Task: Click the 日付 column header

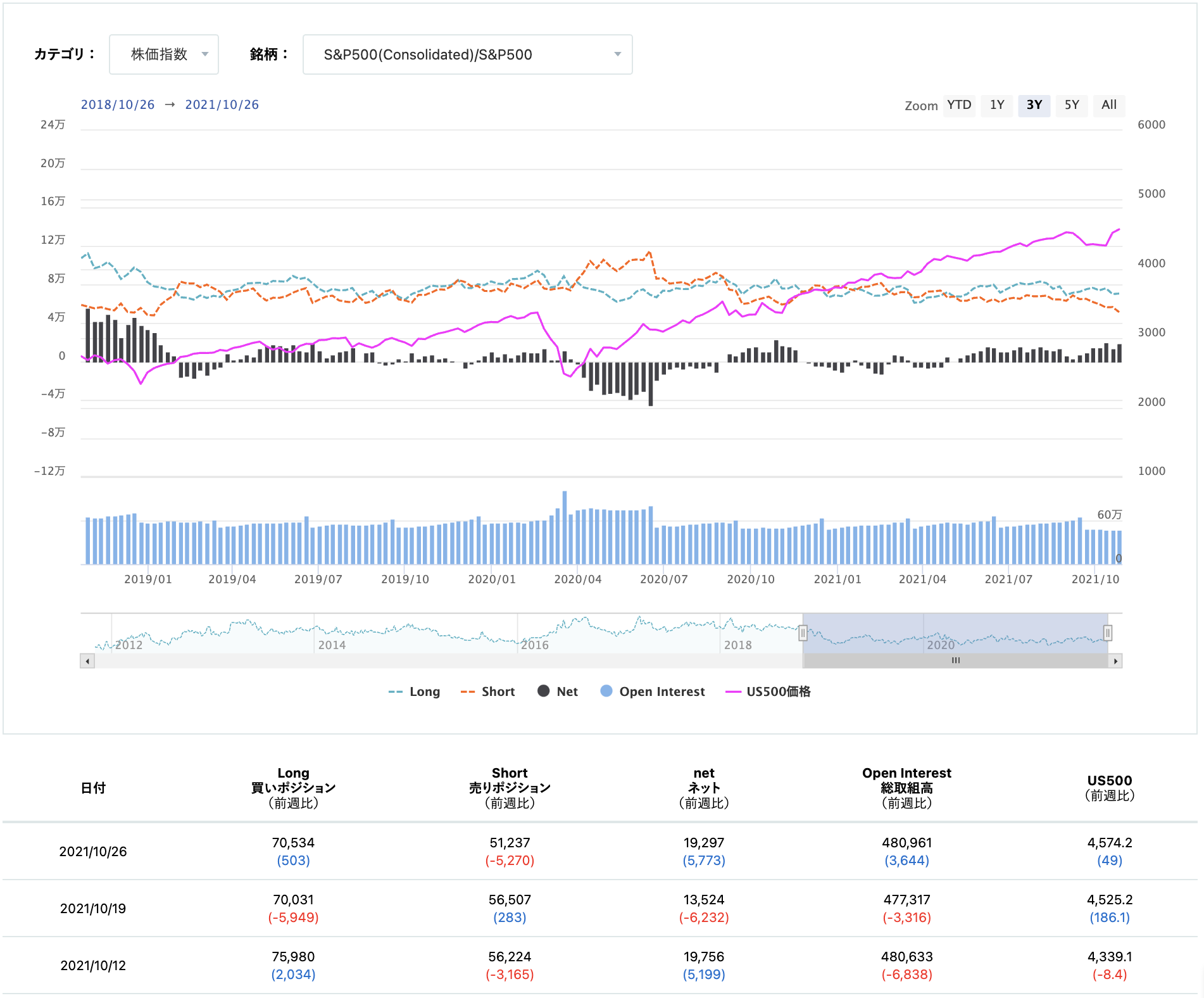Action: [93, 788]
